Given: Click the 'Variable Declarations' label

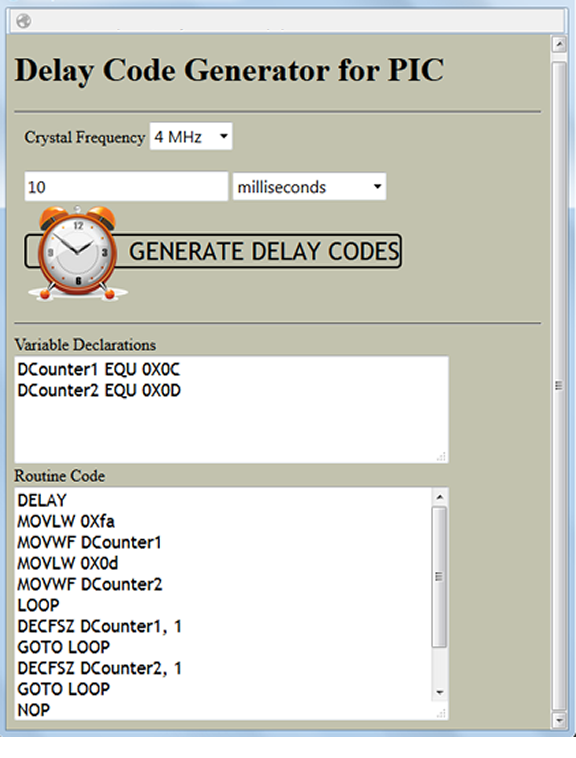Looking at the screenshot, I should [x=85, y=345].
